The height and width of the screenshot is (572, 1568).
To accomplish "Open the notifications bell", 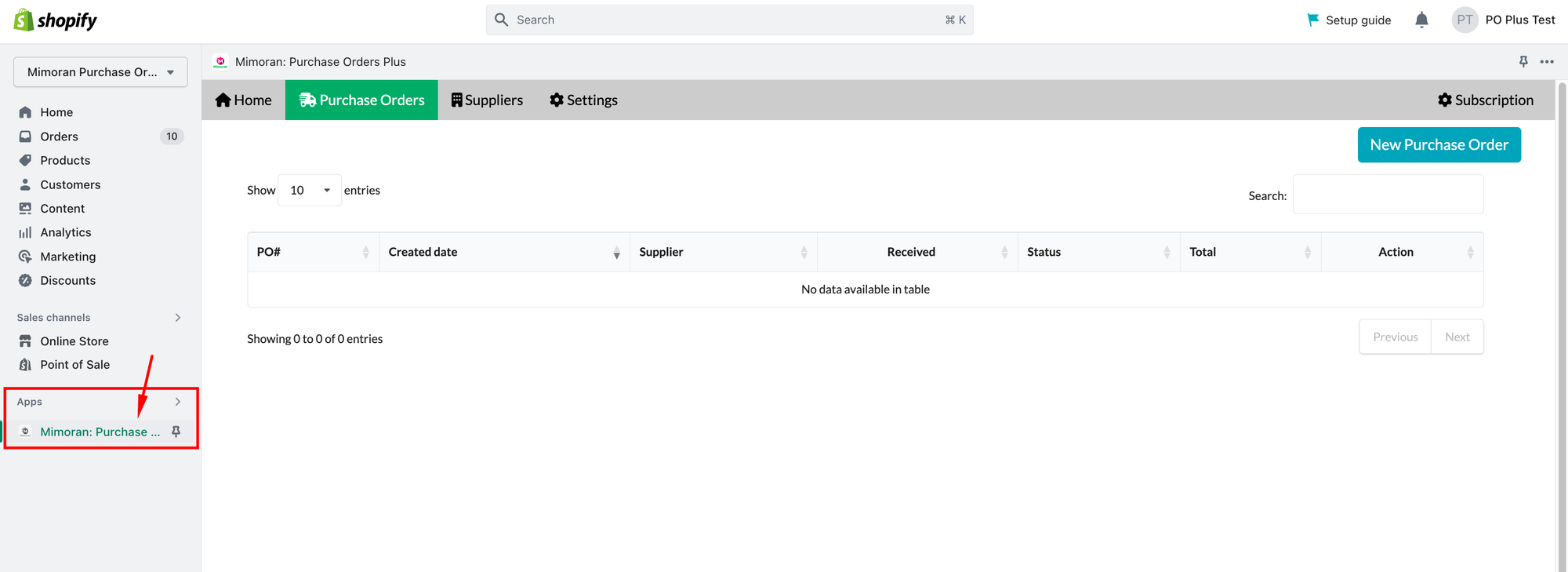I will click(1421, 20).
